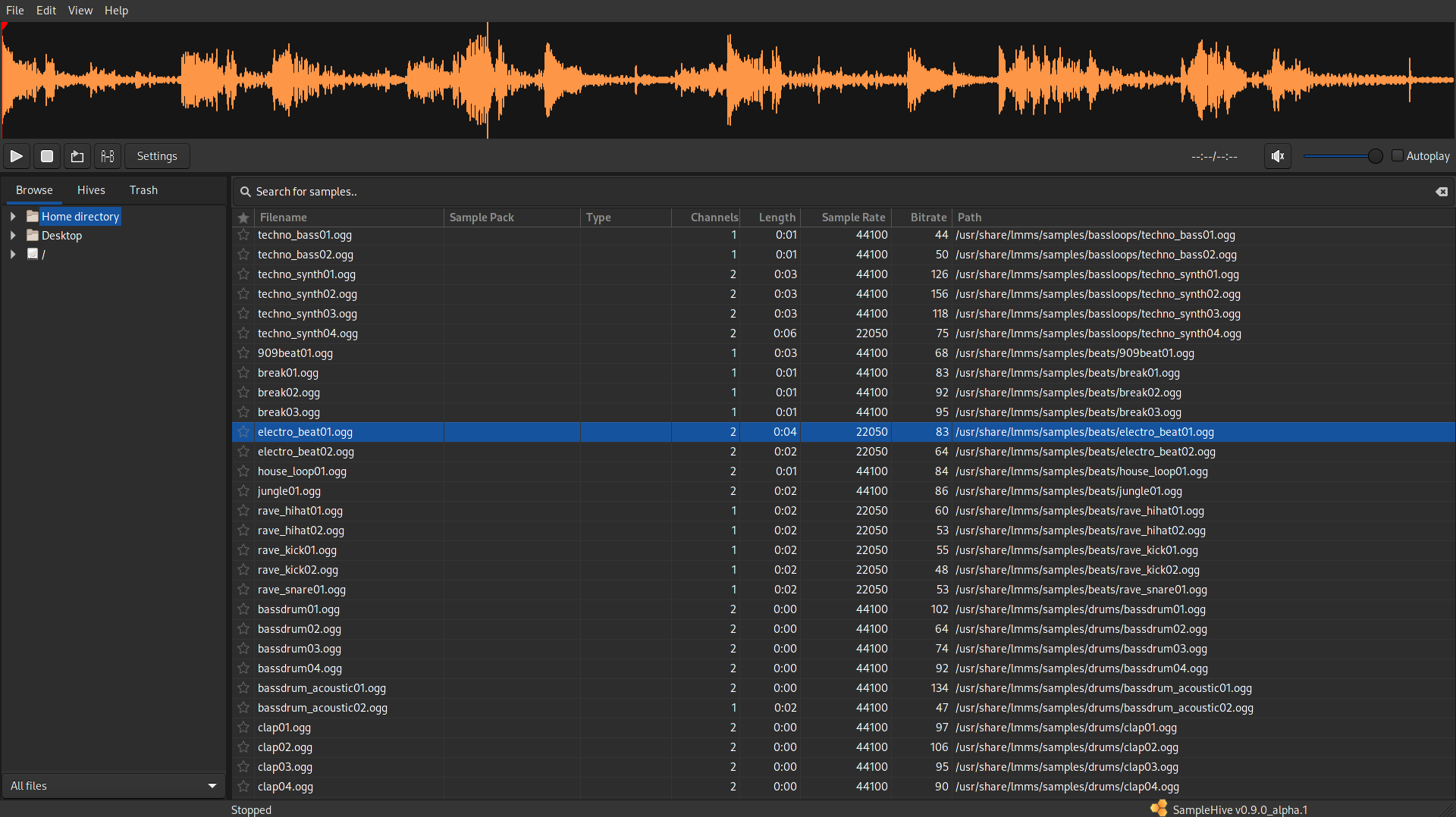Click the search magnifier icon

pyautogui.click(x=244, y=192)
